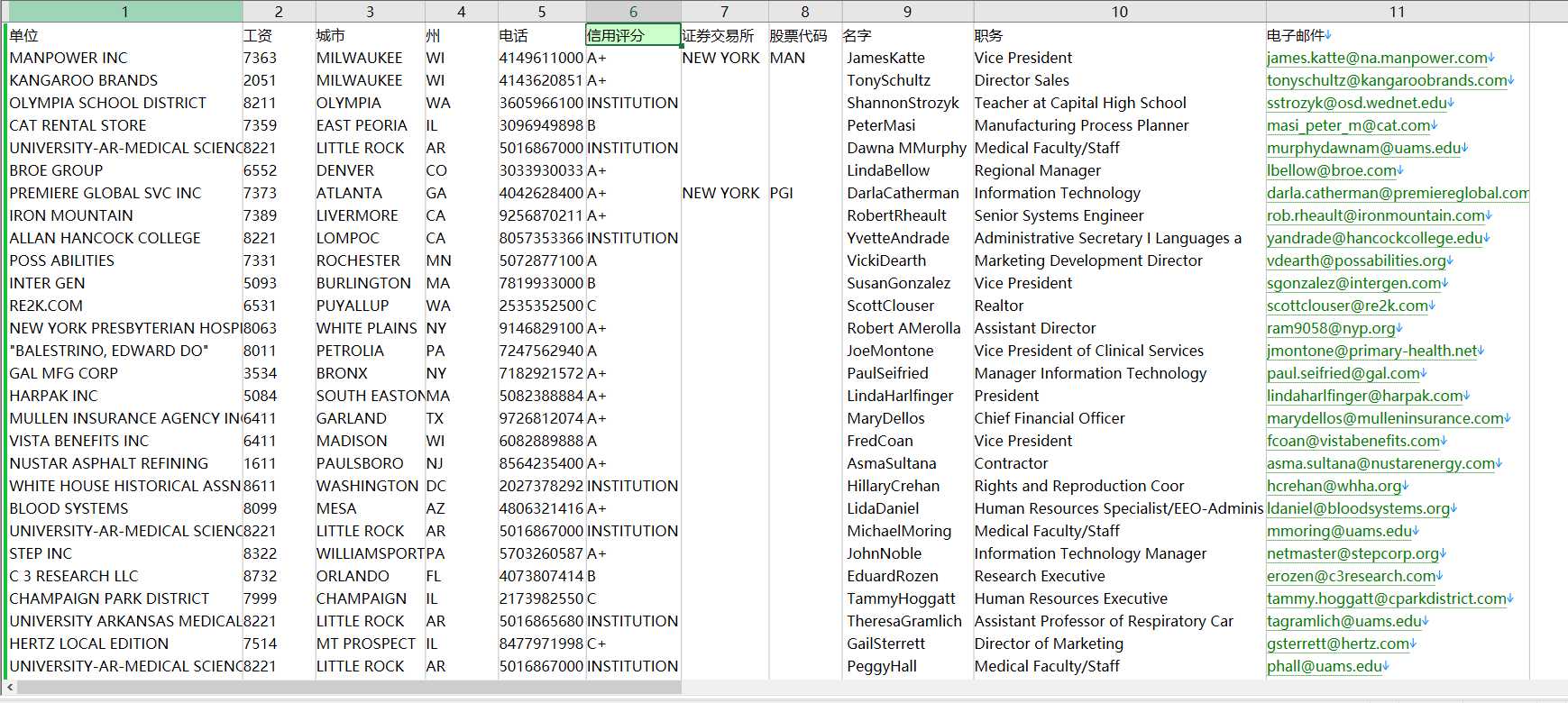Select the KANGAROO BRANDS cell
Image resolution: width=1568 pixels, height=703 pixels.
[x=124, y=80]
